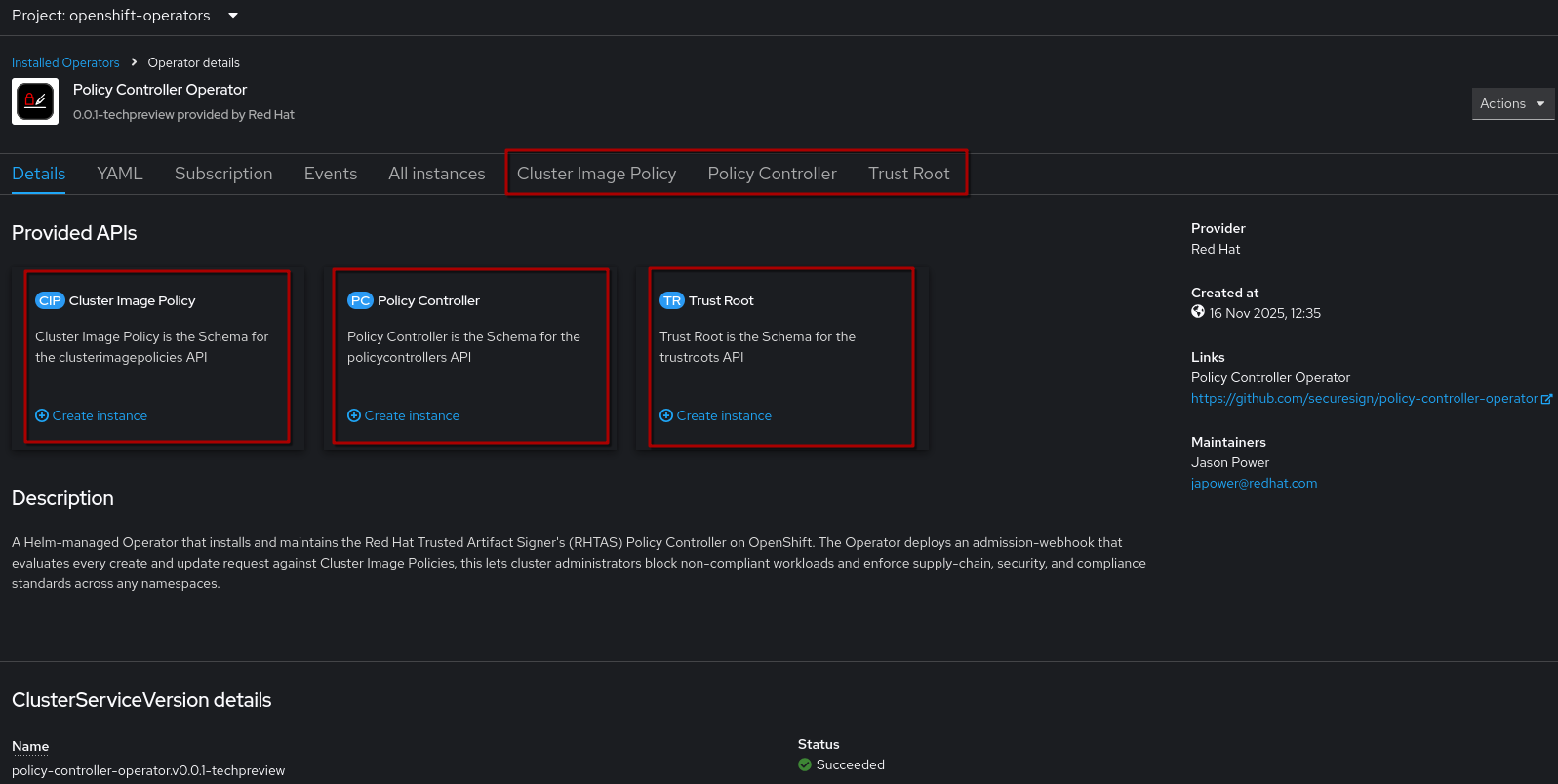The height and width of the screenshot is (784, 1558).
Task: Click breadcrumb chevron after Installed Operators
Action: tap(134, 62)
